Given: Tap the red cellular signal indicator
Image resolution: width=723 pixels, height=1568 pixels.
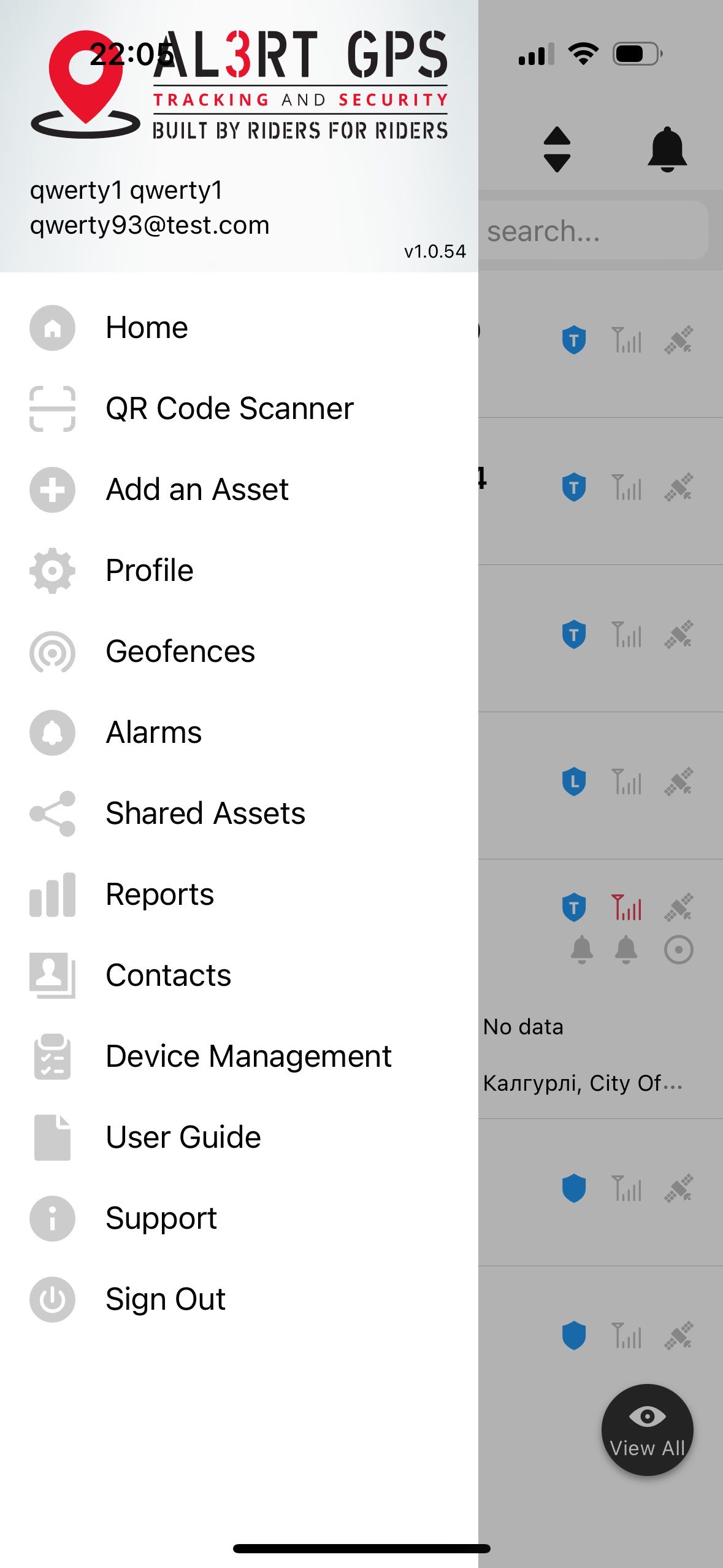Looking at the screenshot, I should tap(626, 907).
